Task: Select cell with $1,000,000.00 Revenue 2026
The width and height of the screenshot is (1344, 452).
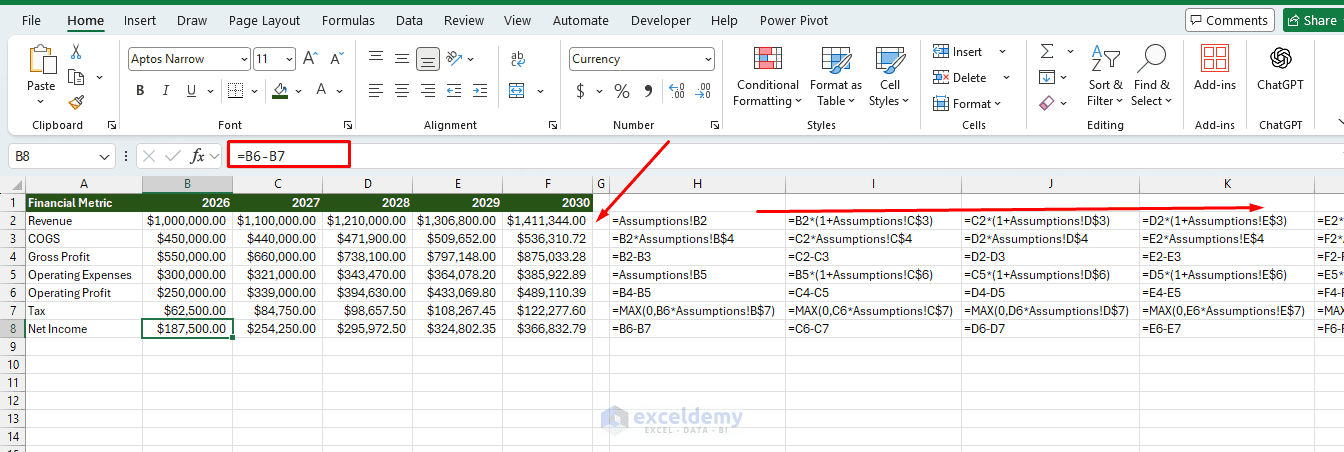Action: [x=187, y=220]
